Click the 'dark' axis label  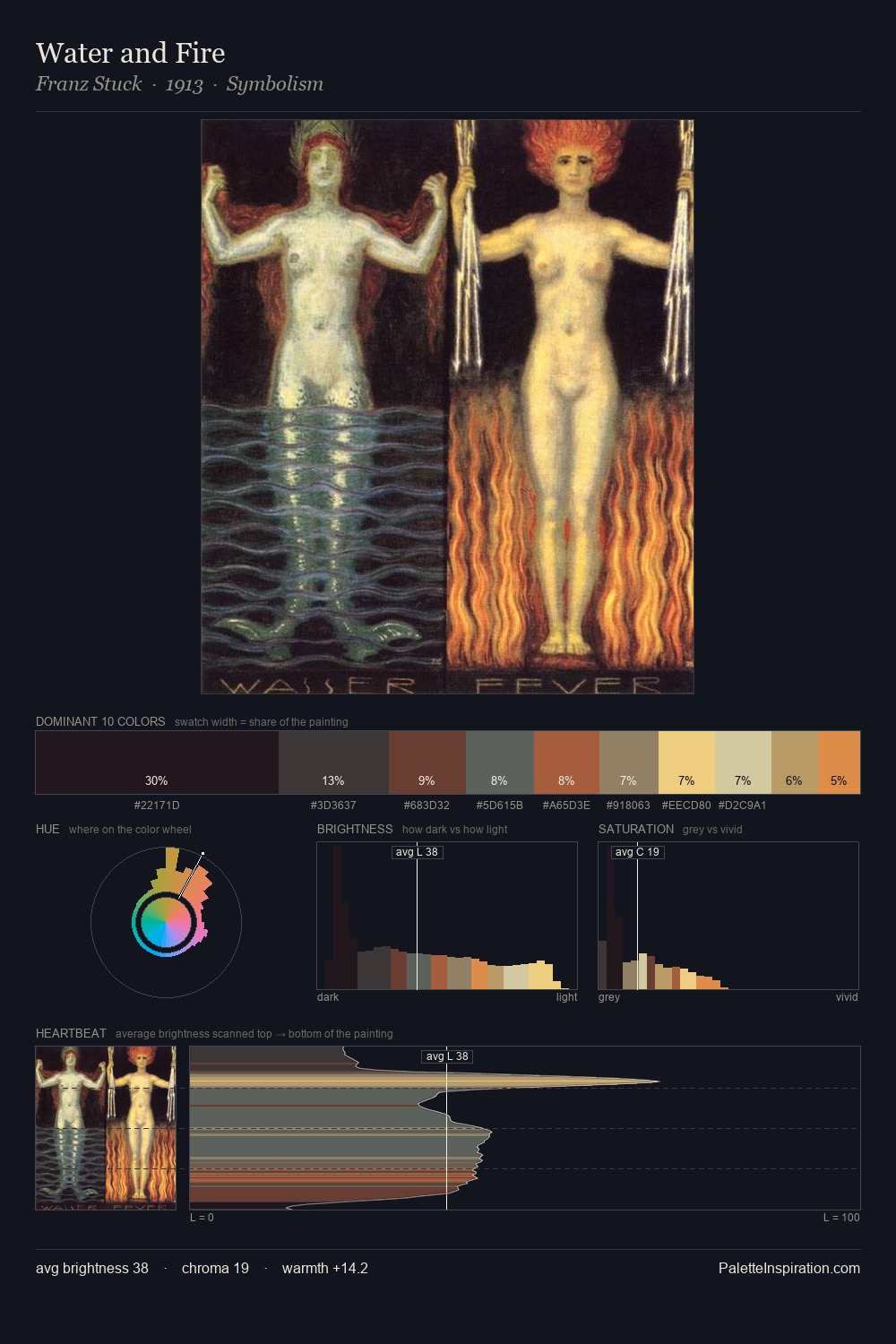click(328, 997)
